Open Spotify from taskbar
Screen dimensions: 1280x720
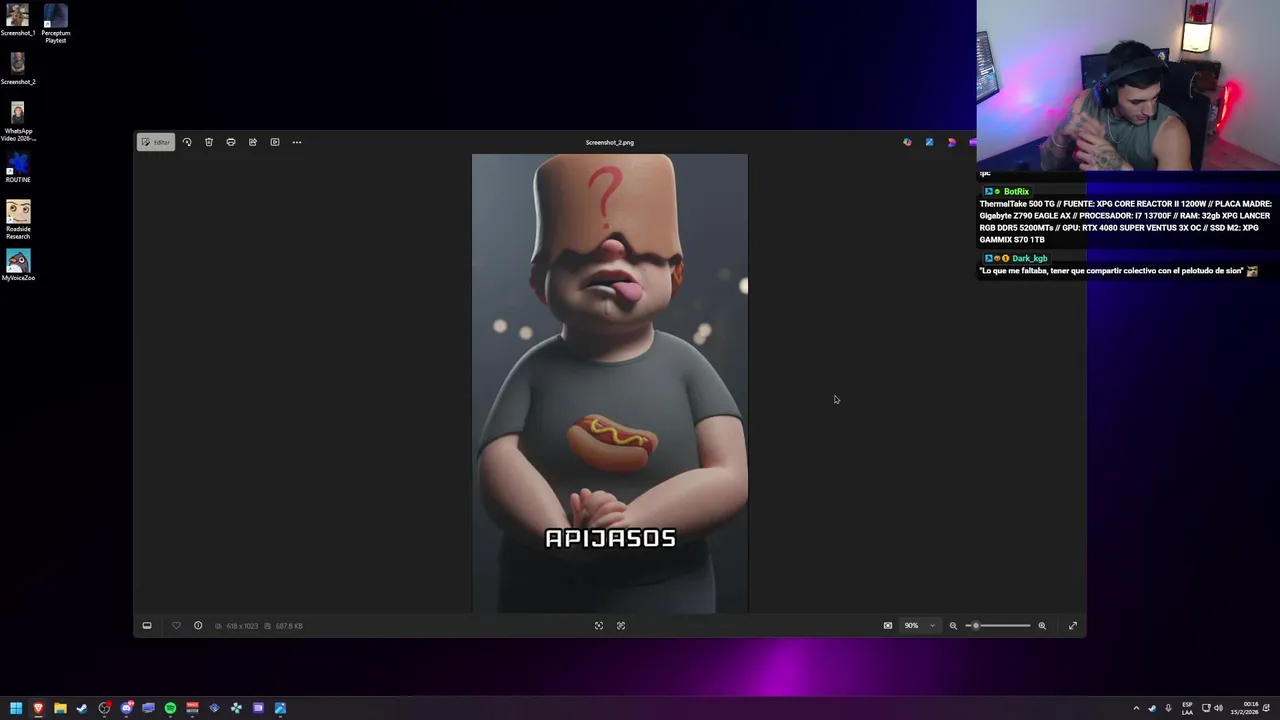(x=170, y=708)
